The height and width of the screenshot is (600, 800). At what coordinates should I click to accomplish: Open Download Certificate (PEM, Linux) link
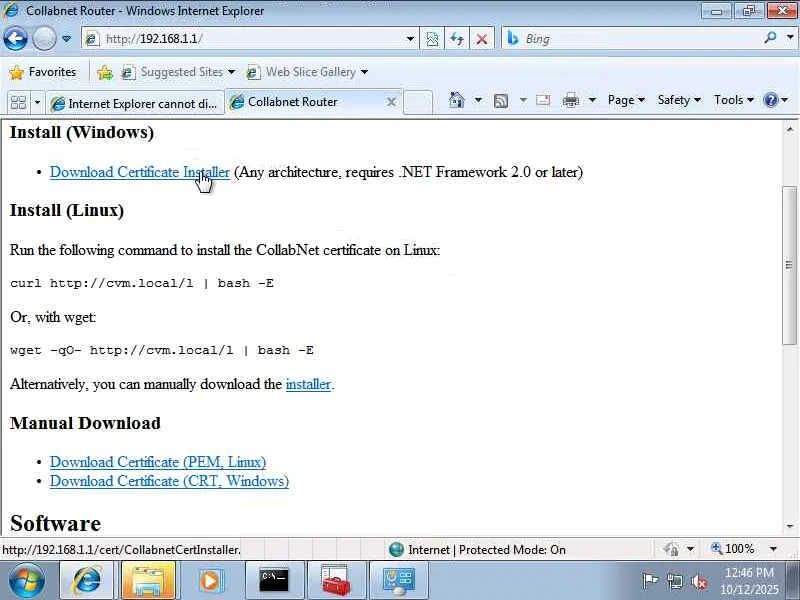158,462
